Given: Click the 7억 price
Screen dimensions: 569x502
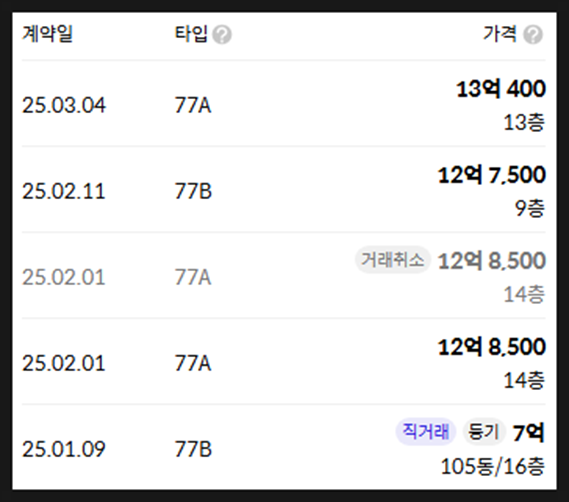Looking at the screenshot, I should pyautogui.click(x=529, y=432).
